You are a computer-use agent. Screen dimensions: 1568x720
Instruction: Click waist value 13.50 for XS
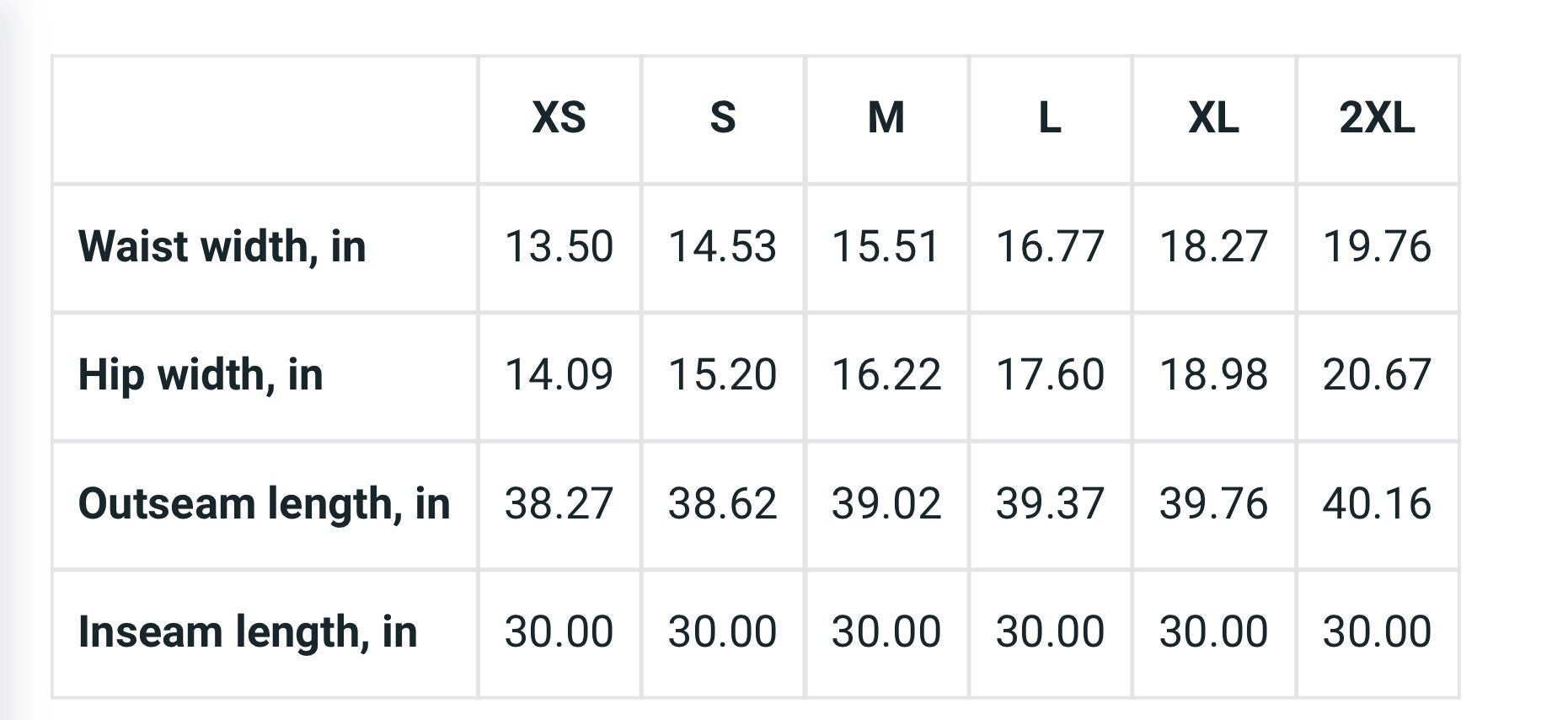pos(559,247)
